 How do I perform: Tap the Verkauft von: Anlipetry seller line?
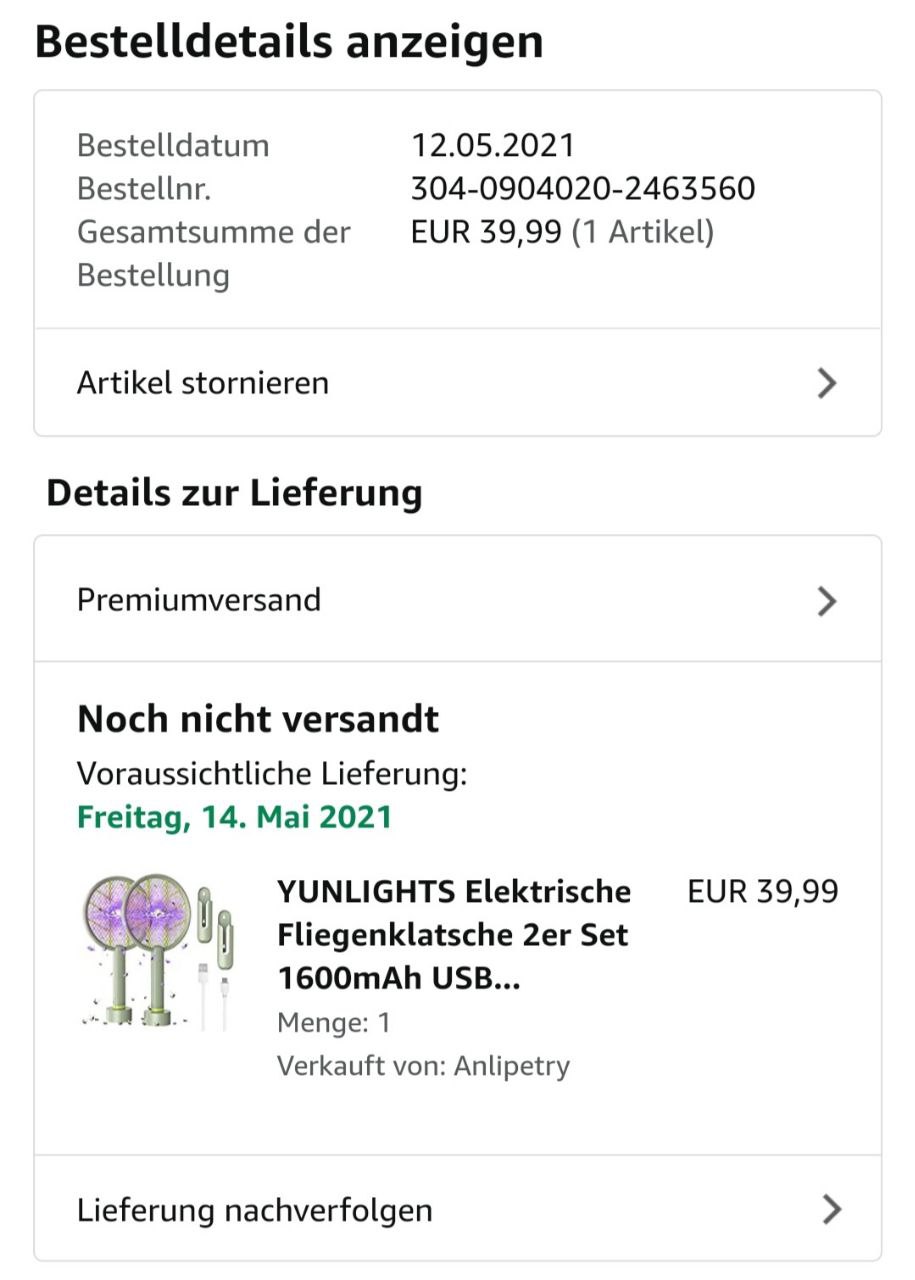pos(423,1065)
